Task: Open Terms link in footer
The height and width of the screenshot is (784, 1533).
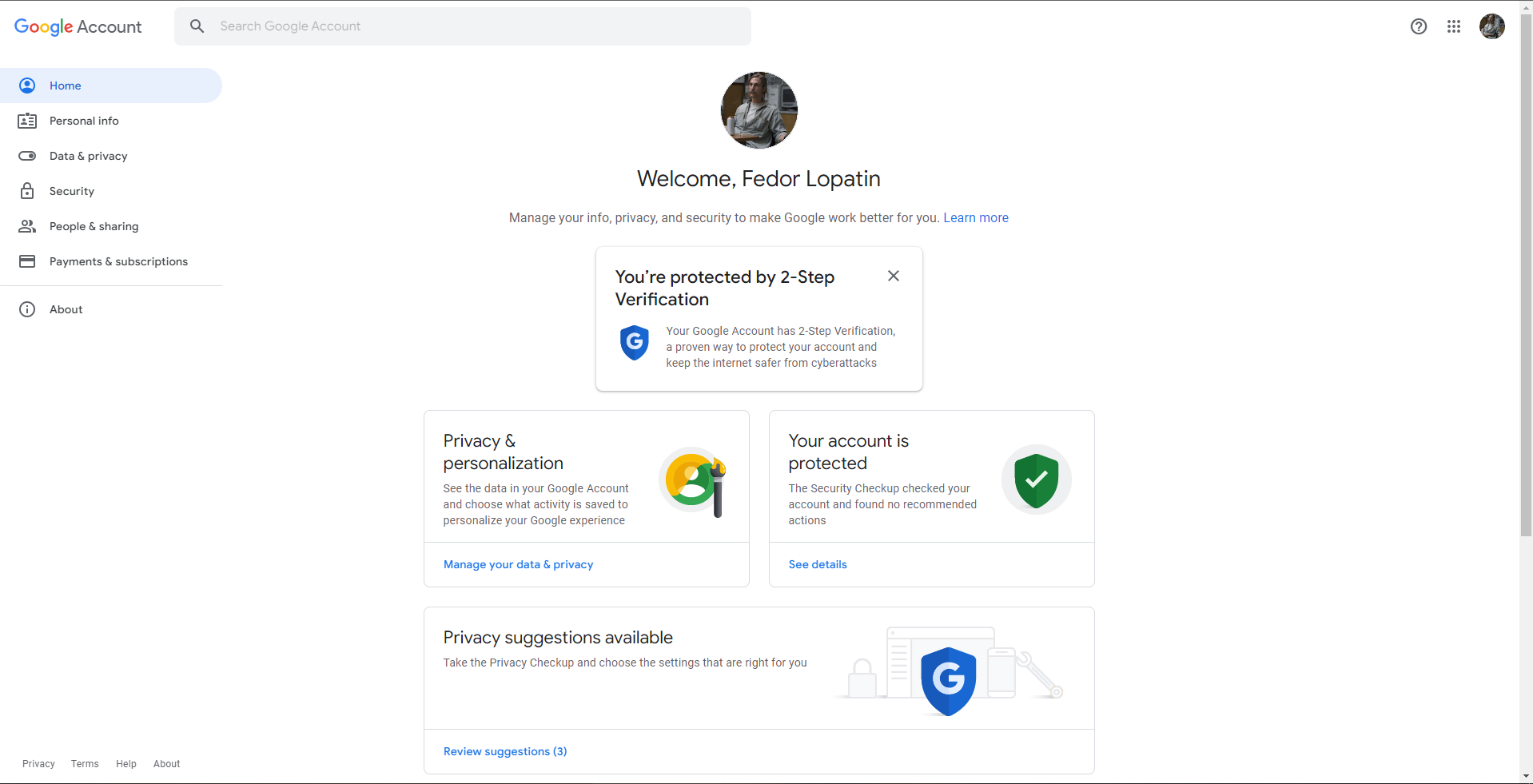Action: click(x=85, y=764)
